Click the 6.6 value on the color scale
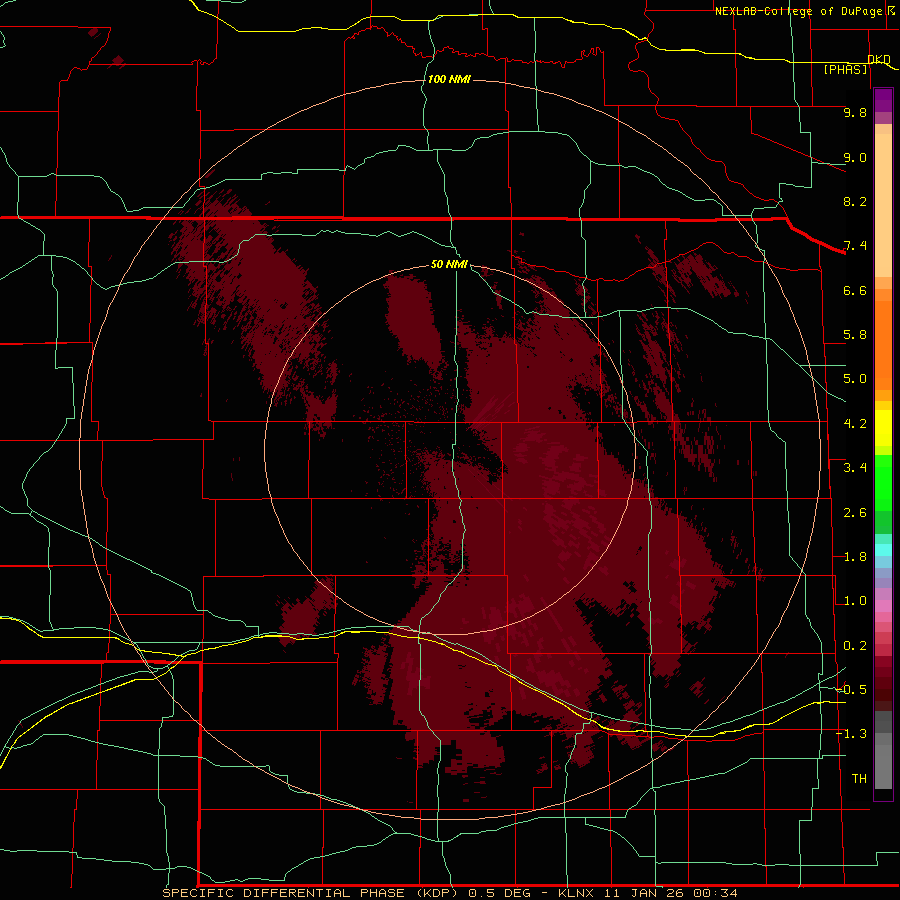The width and height of the screenshot is (900, 900). pyautogui.click(x=855, y=290)
